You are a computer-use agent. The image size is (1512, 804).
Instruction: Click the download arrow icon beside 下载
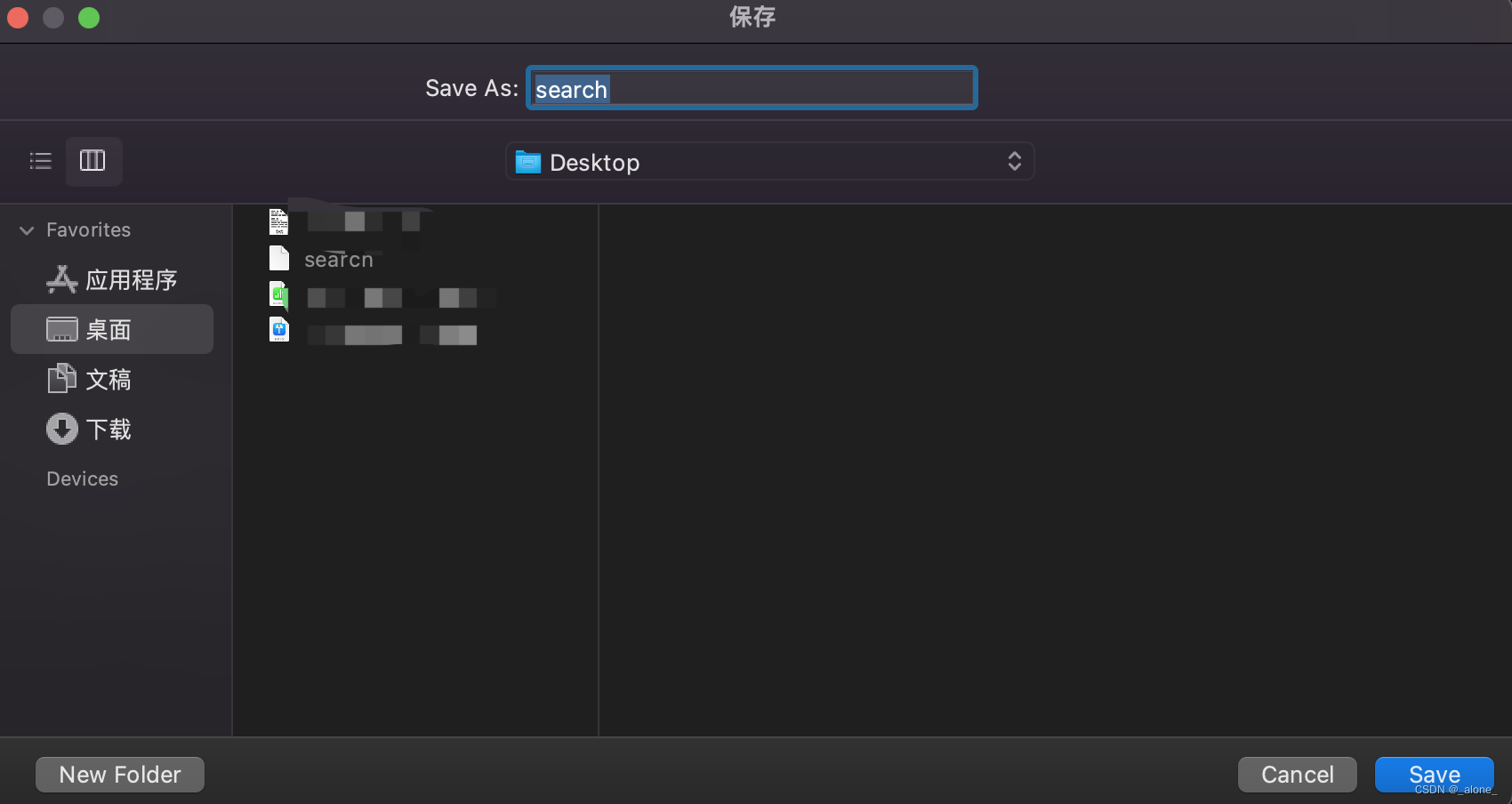pyautogui.click(x=62, y=429)
